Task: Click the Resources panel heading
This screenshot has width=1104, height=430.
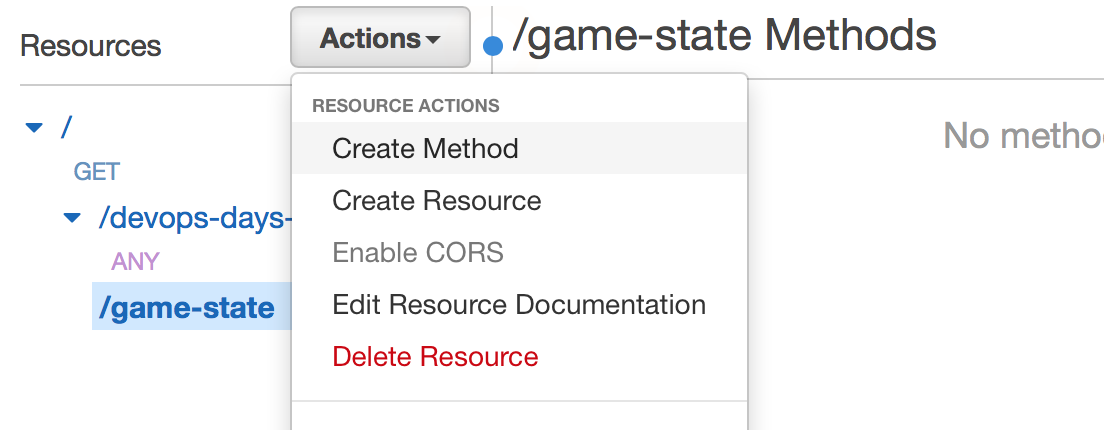Action: coord(91,46)
